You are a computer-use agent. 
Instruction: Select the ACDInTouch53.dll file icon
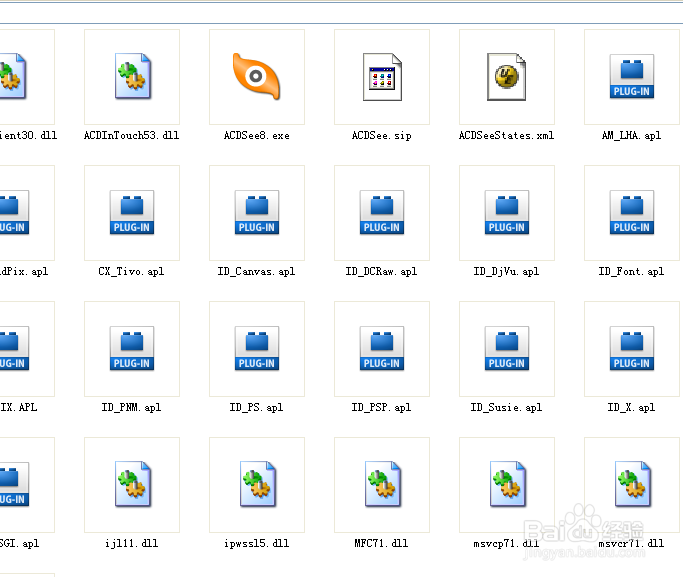pos(133,76)
